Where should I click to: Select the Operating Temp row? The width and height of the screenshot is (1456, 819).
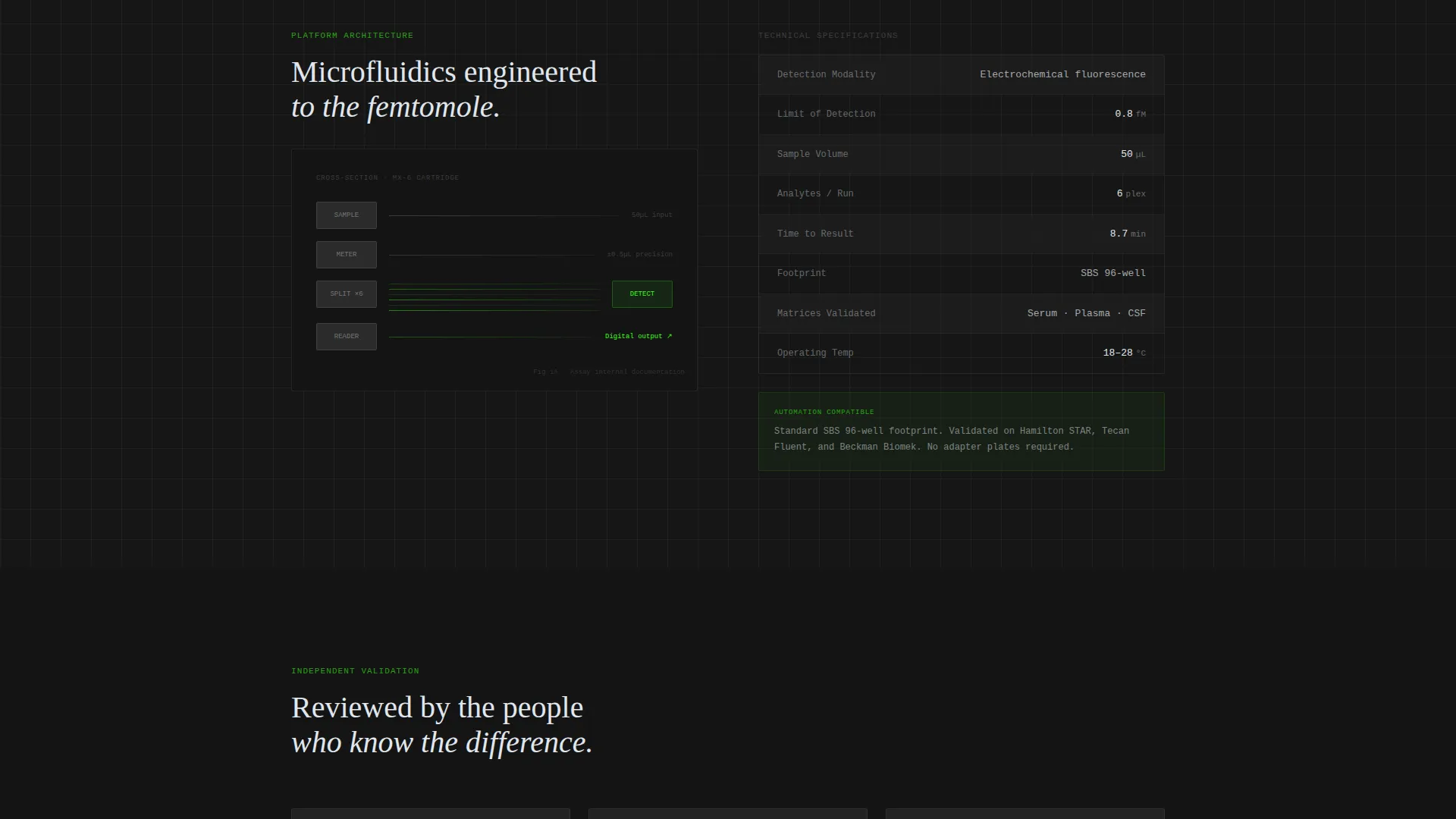[961, 353]
